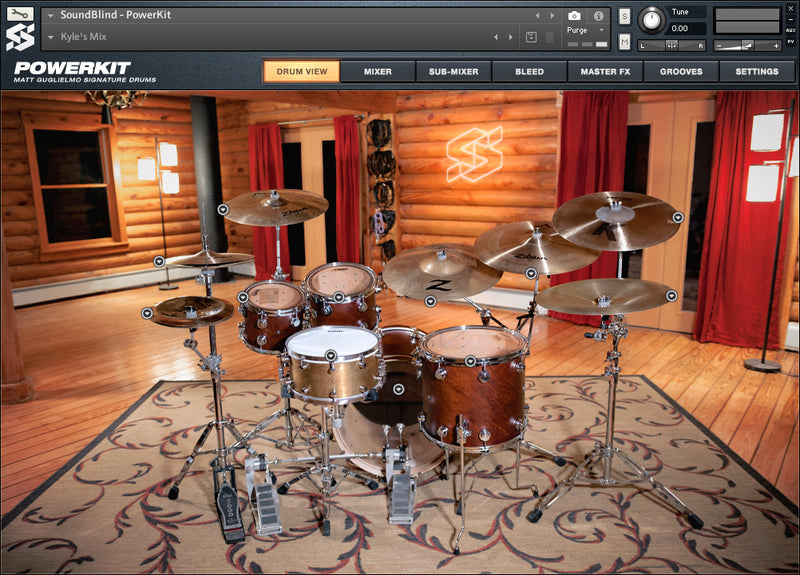
Task: Open the instrument info icon
Action: [598, 15]
